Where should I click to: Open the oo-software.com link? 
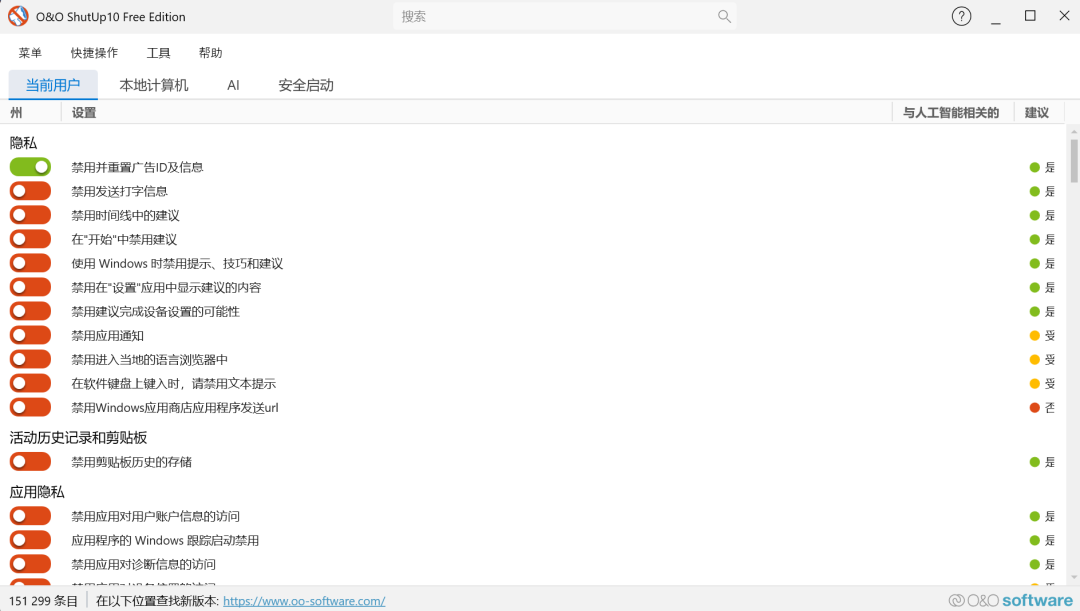point(304,601)
